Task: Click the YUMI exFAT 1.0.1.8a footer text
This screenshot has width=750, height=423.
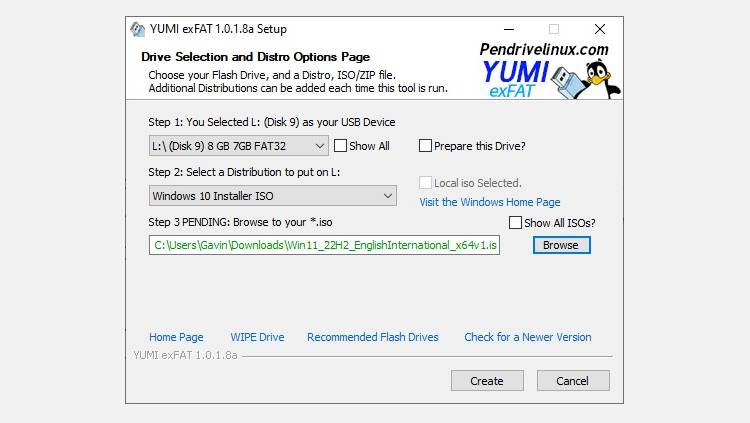Action: [x=185, y=355]
